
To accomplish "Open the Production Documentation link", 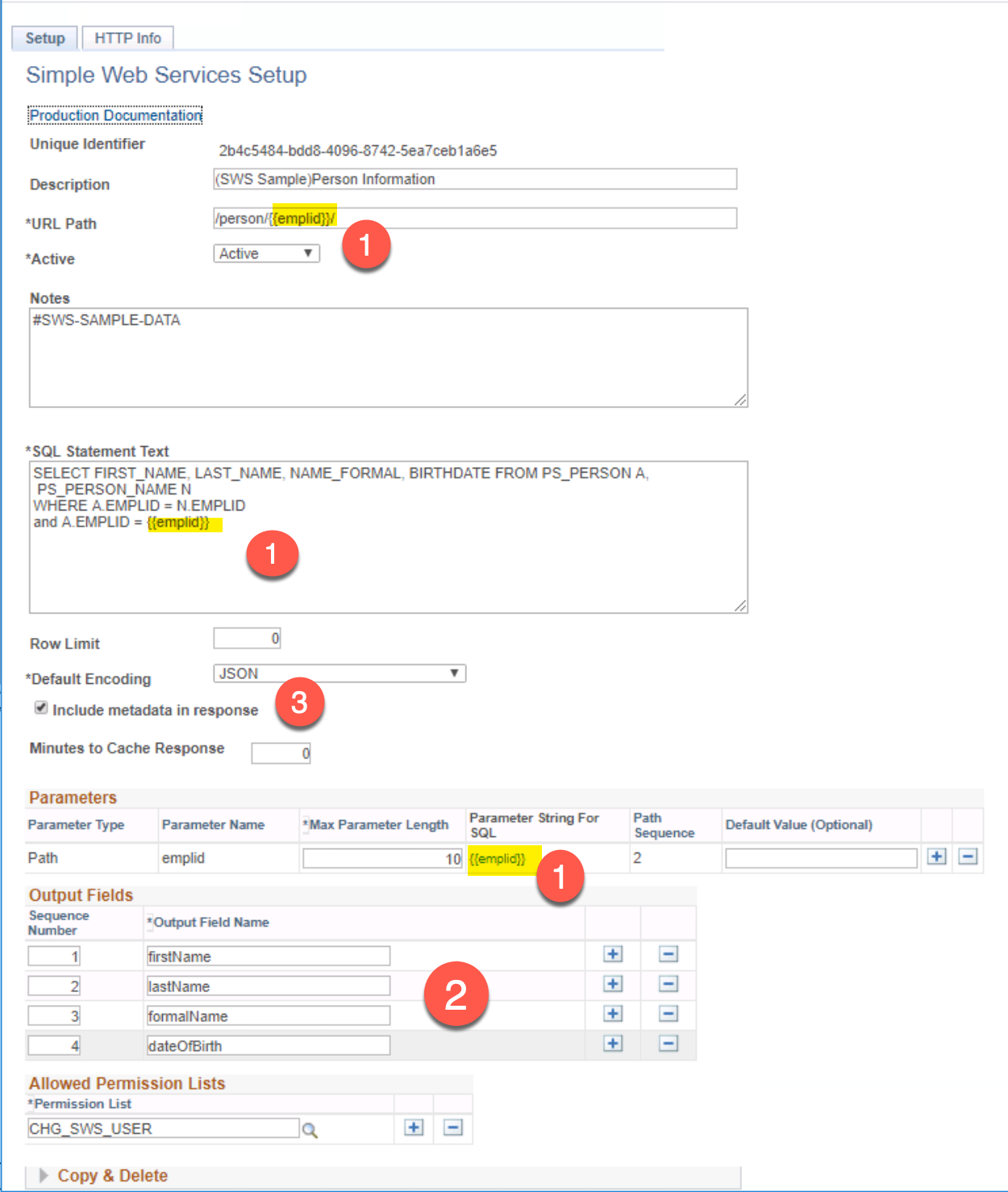I will click(115, 115).
